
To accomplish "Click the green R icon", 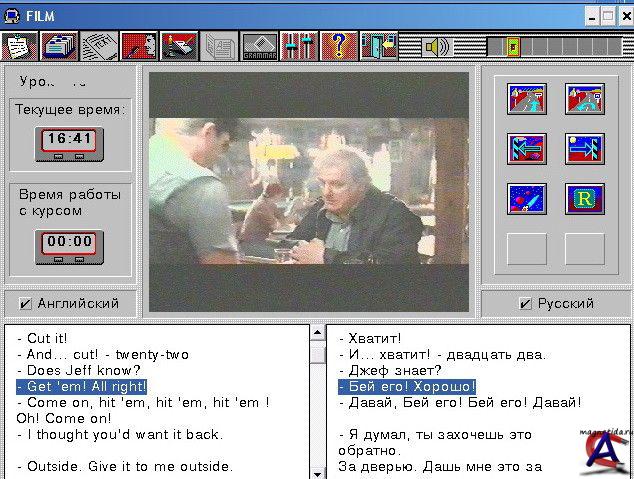I will 584,199.
